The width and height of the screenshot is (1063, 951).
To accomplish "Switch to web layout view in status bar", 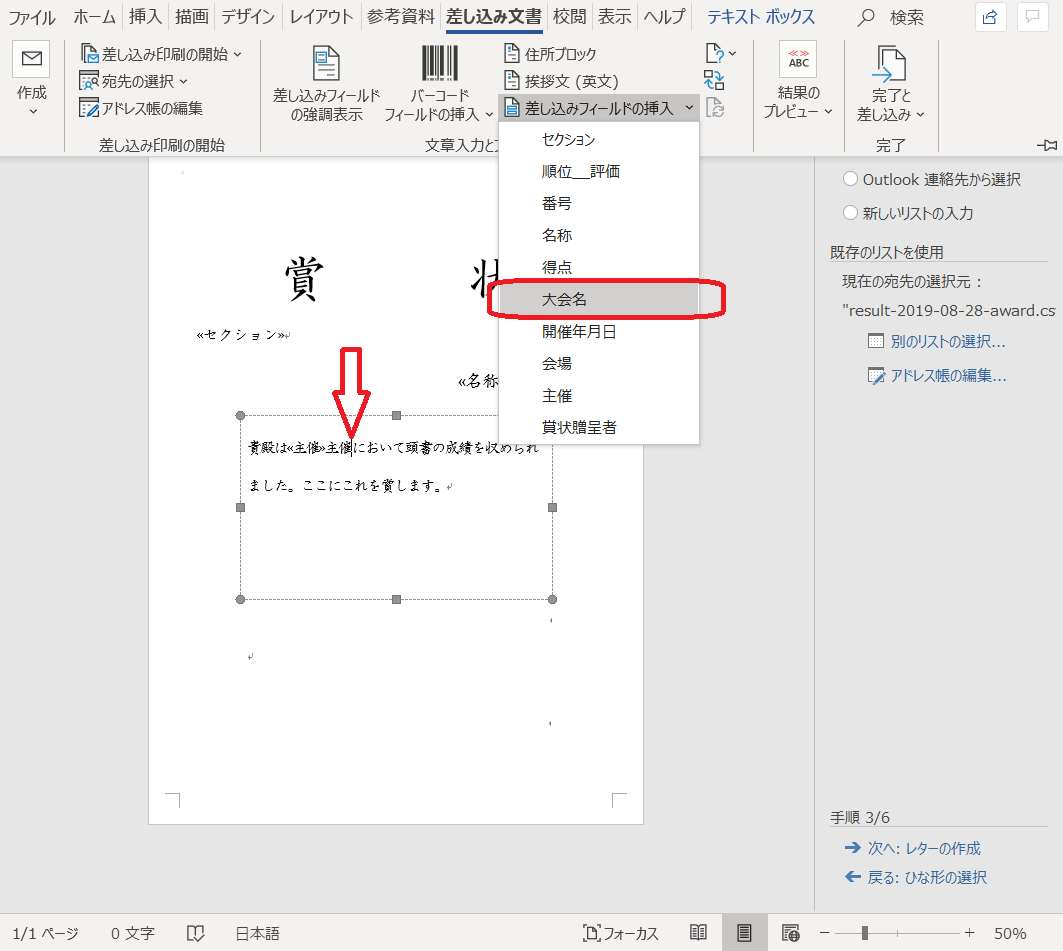I will (790, 933).
